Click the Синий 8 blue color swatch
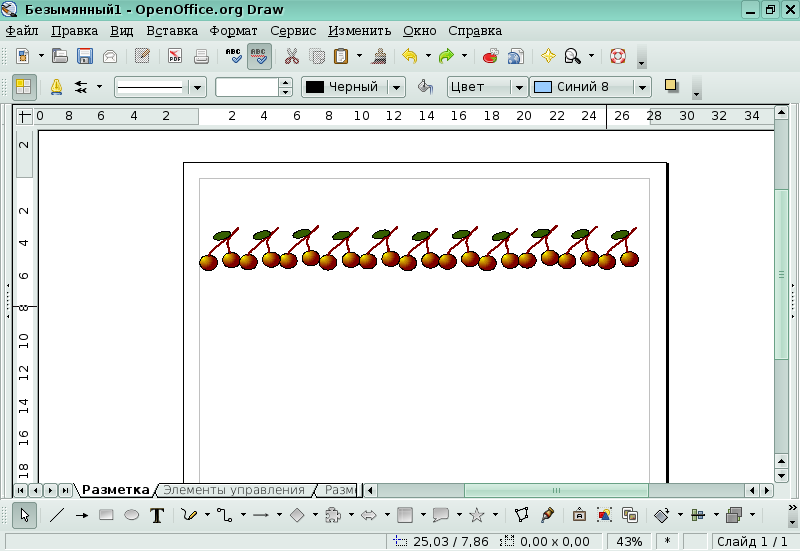 click(x=542, y=87)
